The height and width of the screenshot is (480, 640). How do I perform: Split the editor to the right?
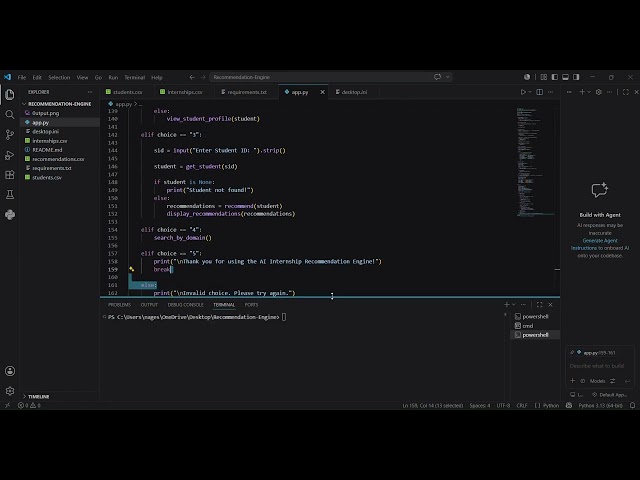pyautogui.click(x=540, y=92)
